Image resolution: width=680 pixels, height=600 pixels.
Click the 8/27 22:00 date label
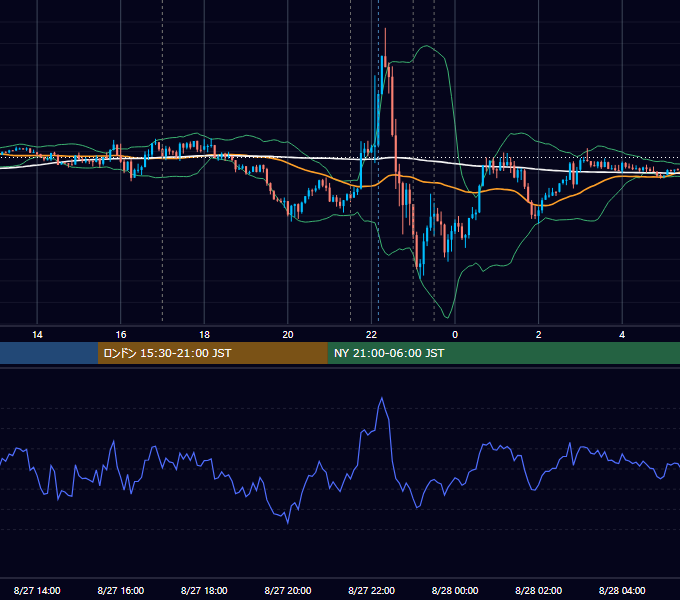[371, 590]
